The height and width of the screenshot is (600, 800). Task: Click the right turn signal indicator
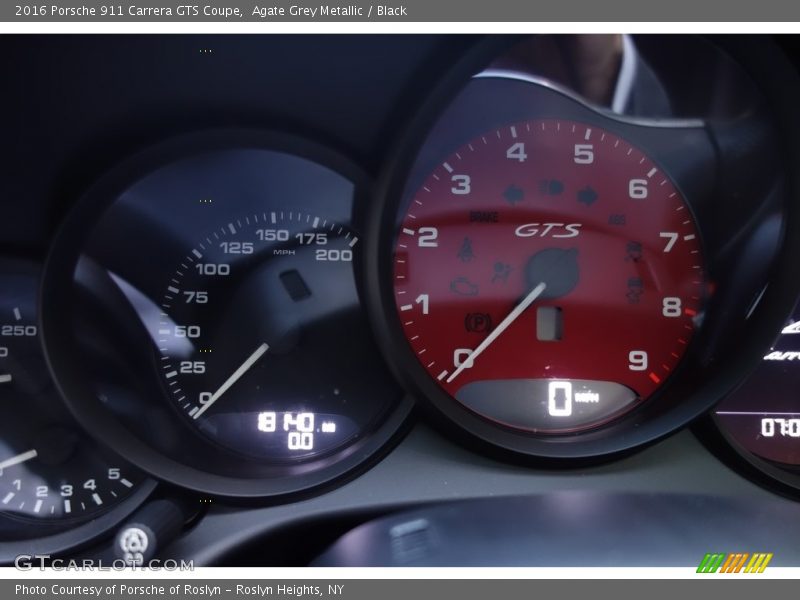pos(587,195)
